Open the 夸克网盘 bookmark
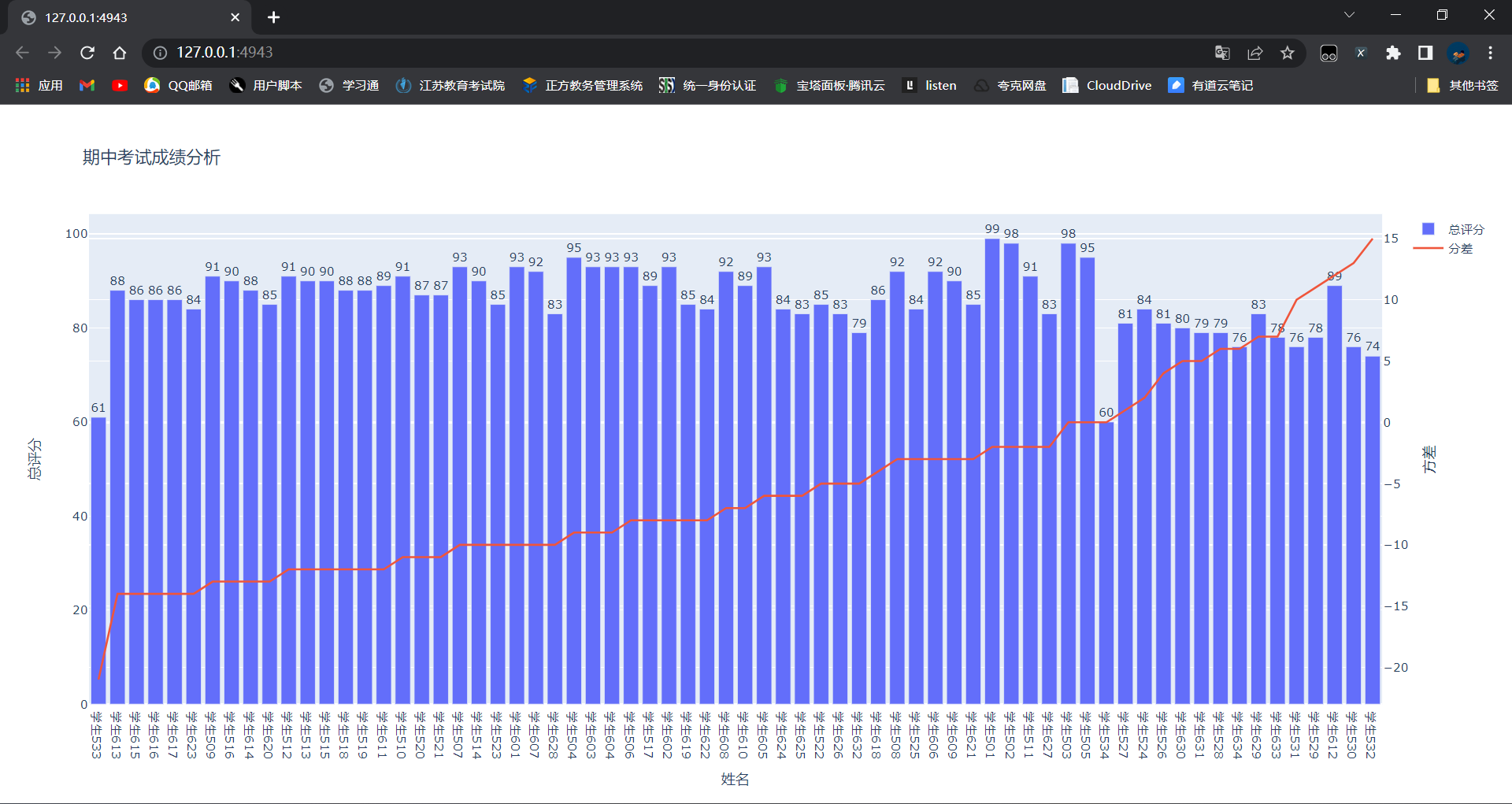1512x804 pixels. (1010, 85)
